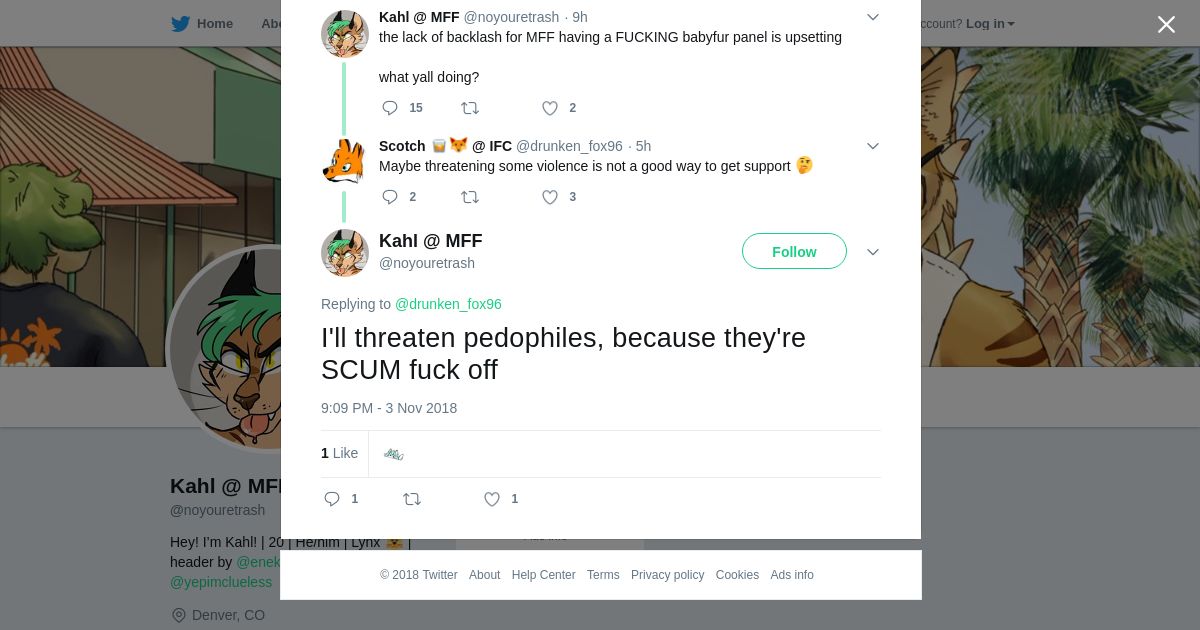Reply to Kahl's babyfur panel tweet
The width and height of the screenshot is (1200, 630).
[x=390, y=108]
